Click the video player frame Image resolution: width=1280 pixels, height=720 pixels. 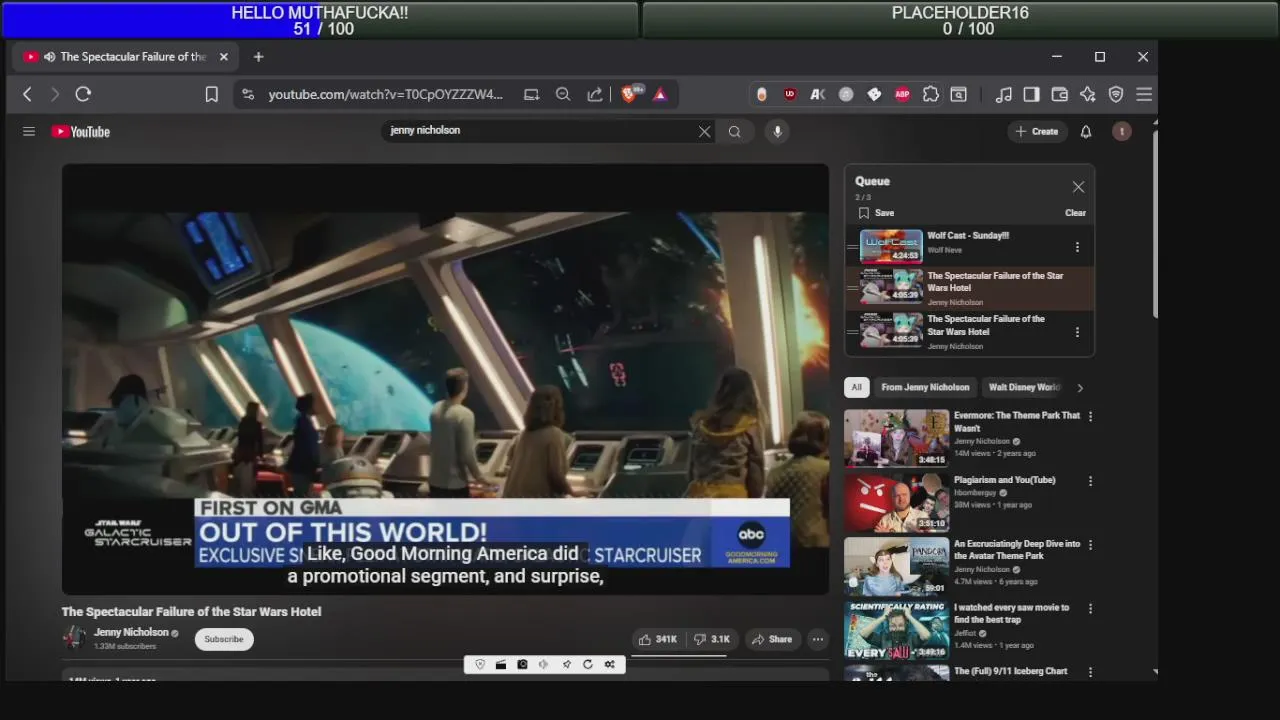point(445,380)
